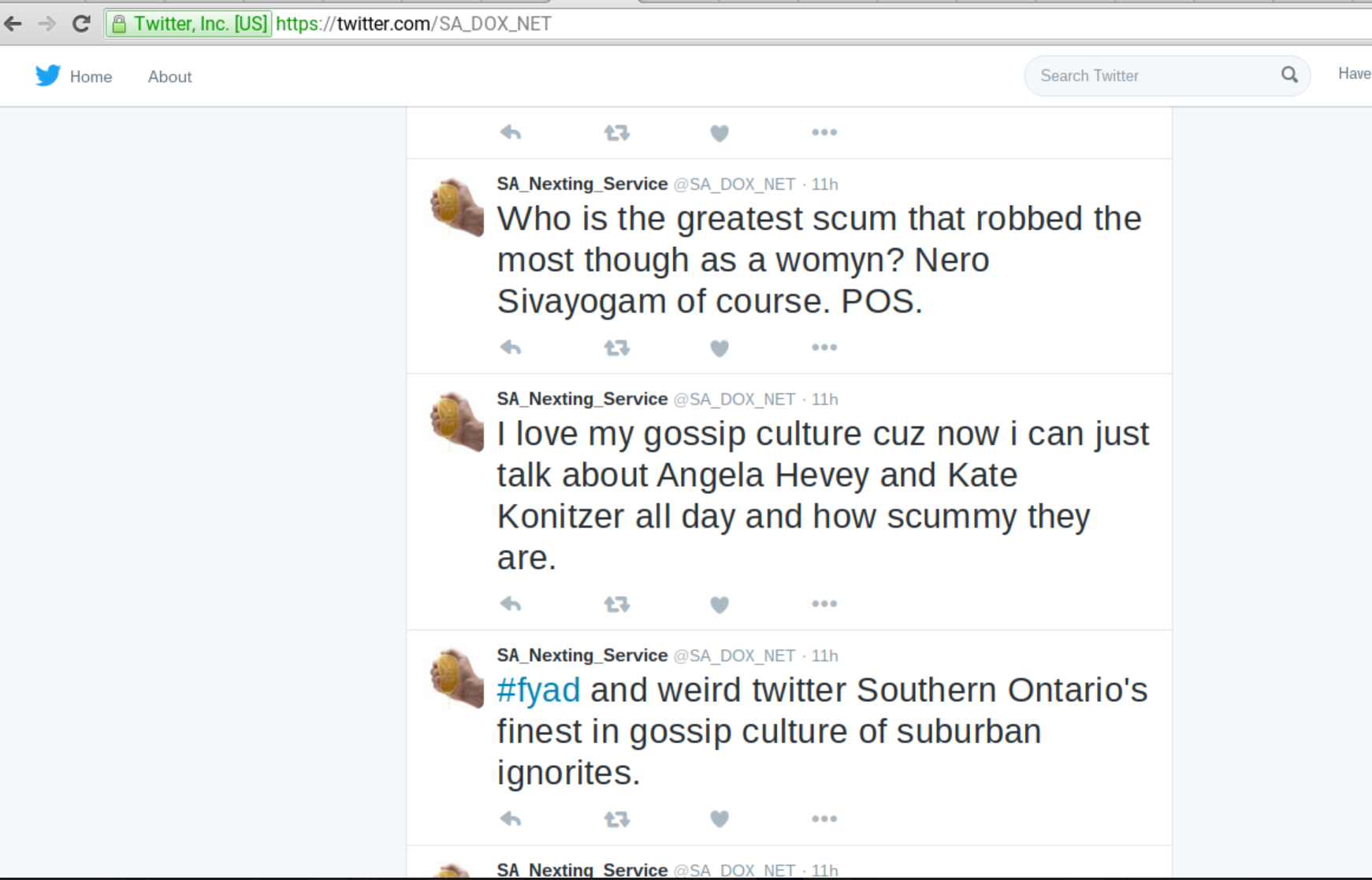The height and width of the screenshot is (880, 1372).
Task: Reload the page with refresh icon
Action: click(80, 24)
